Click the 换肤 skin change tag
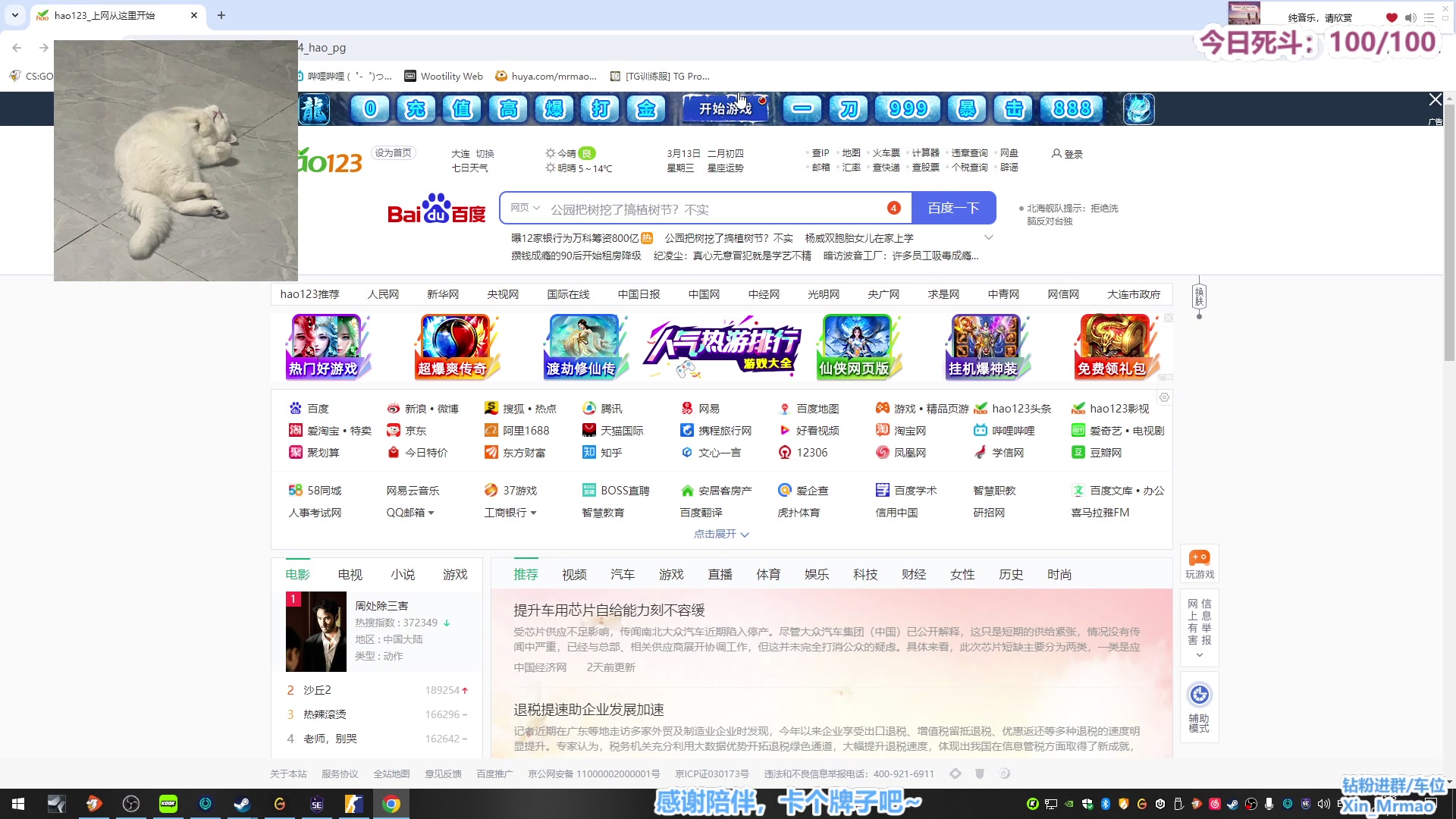This screenshot has width=1456, height=819. point(1199,297)
